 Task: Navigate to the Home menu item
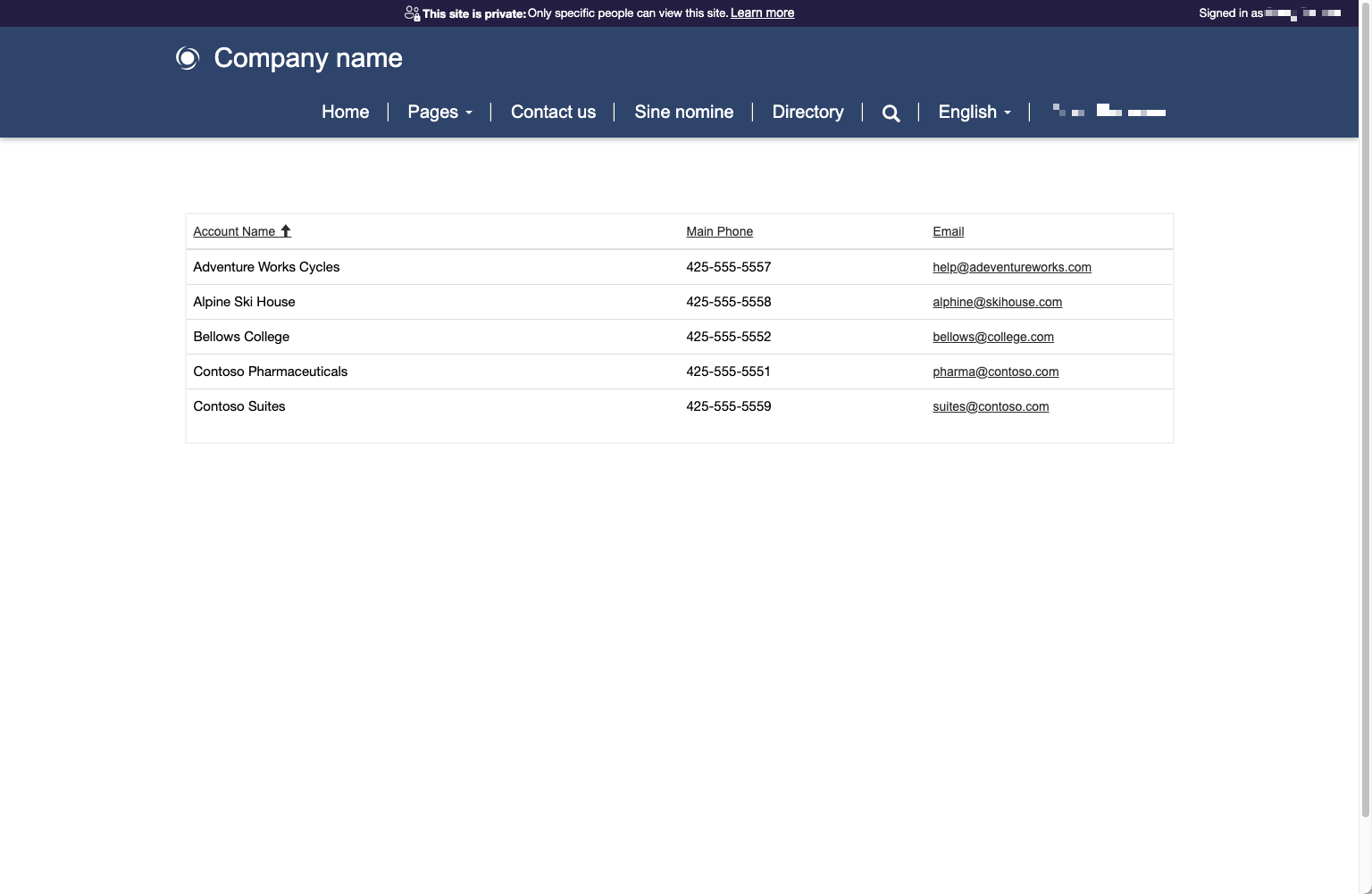345,113
